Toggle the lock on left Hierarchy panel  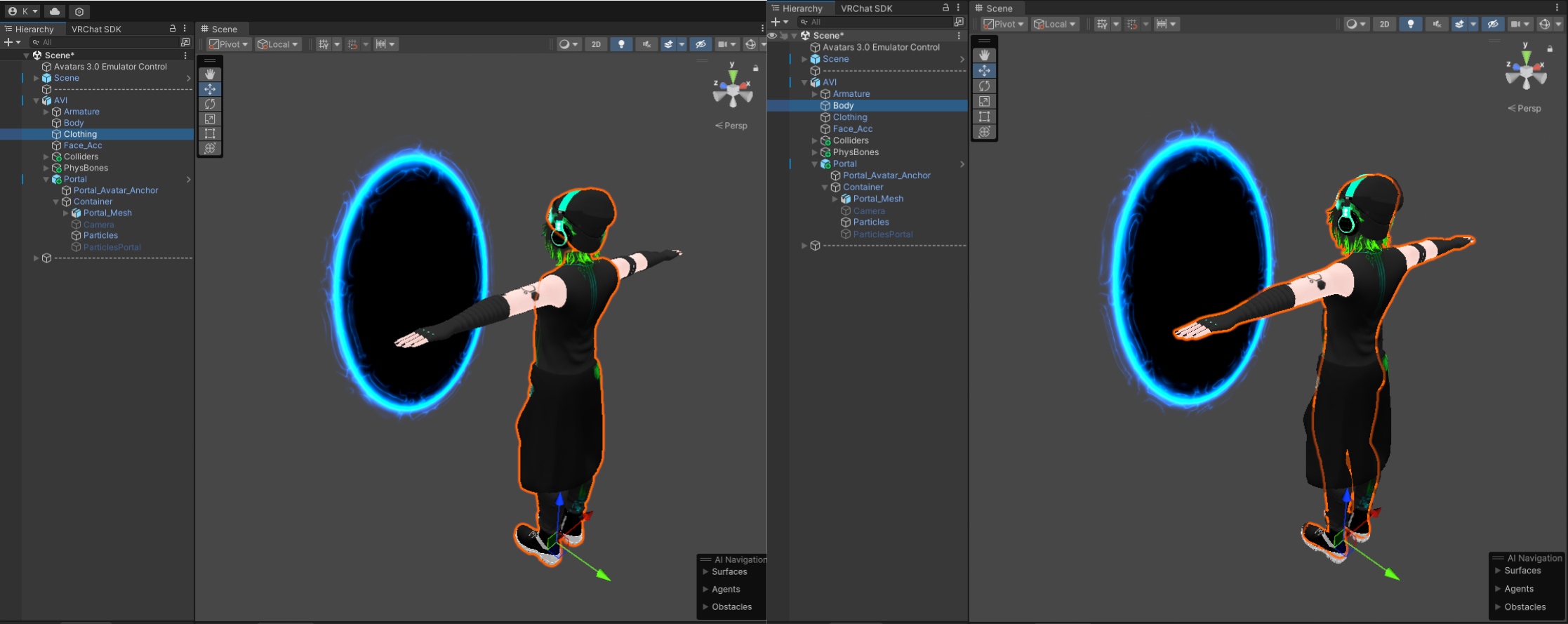[173, 29]
